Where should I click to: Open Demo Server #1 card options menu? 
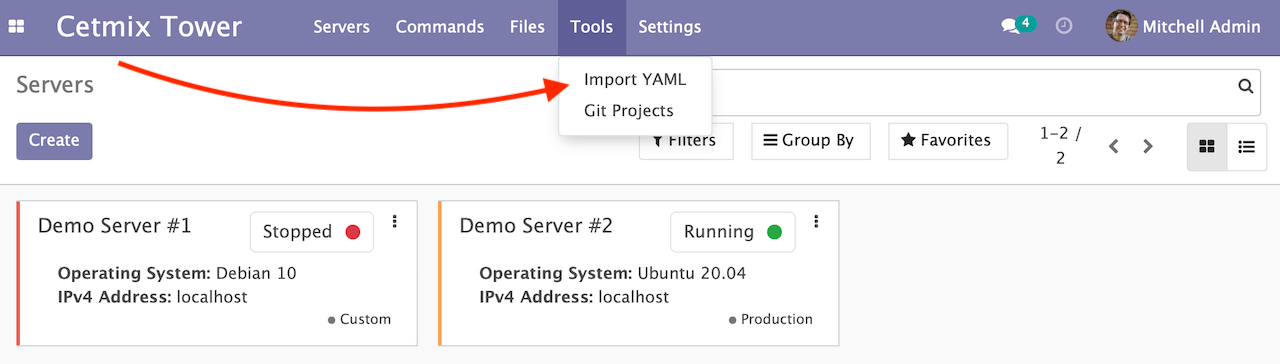click(395, 221)
